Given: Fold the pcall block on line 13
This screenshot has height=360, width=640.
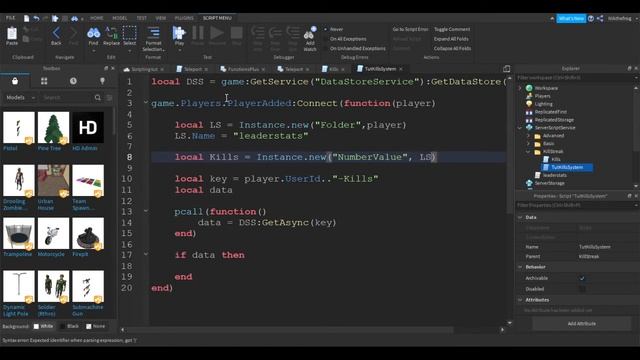Looking at the screenshot, I should click(146, 211).
